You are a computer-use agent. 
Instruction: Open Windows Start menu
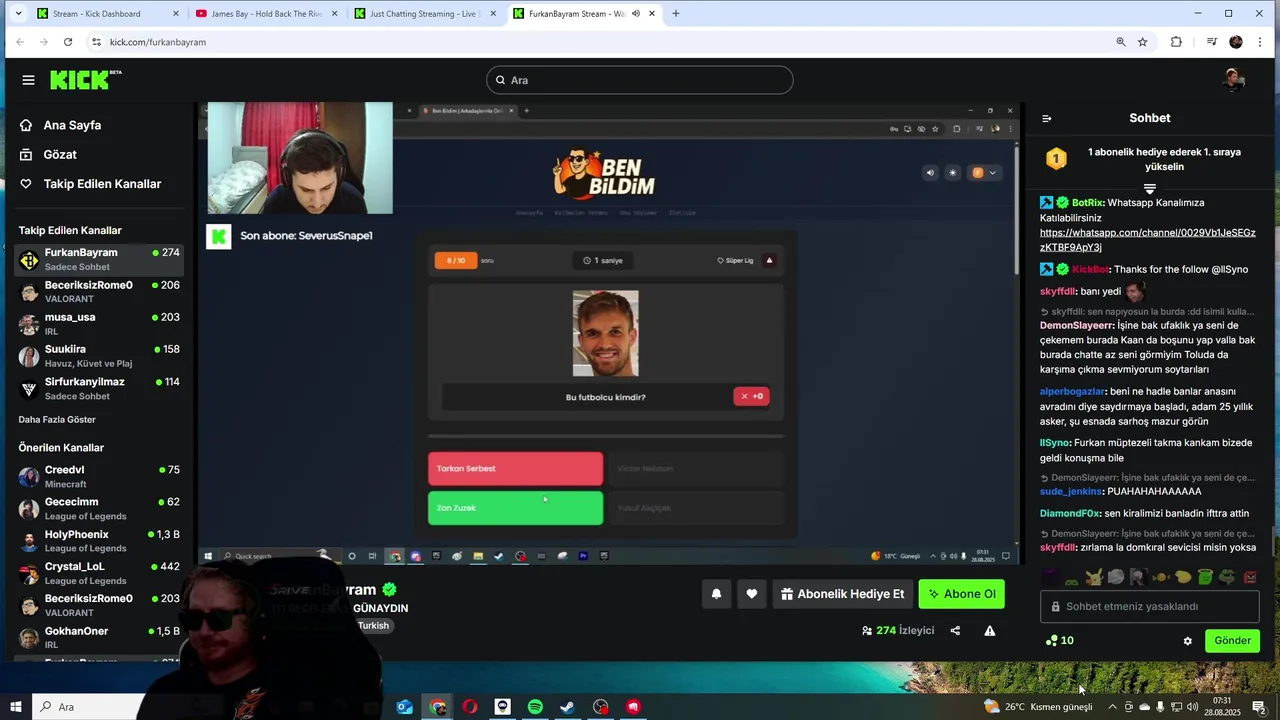pos(16,707)
